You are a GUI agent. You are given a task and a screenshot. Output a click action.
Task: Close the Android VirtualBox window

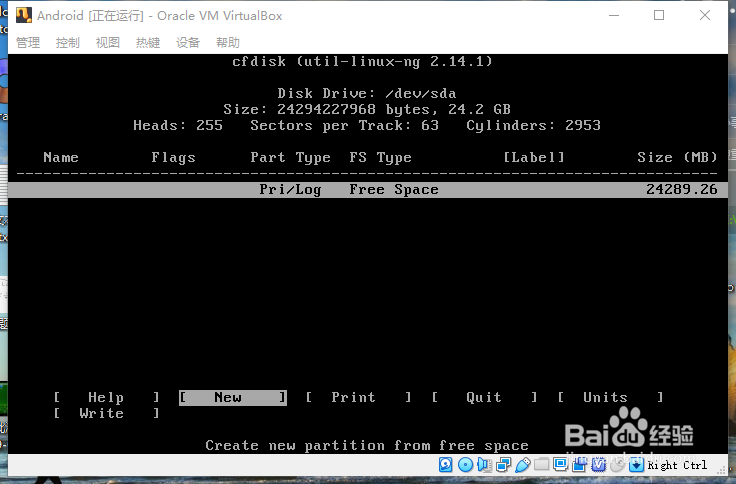tap(705, 15)
